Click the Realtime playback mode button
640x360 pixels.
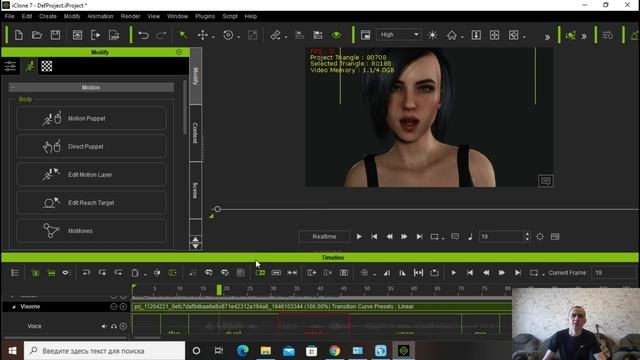324,236
